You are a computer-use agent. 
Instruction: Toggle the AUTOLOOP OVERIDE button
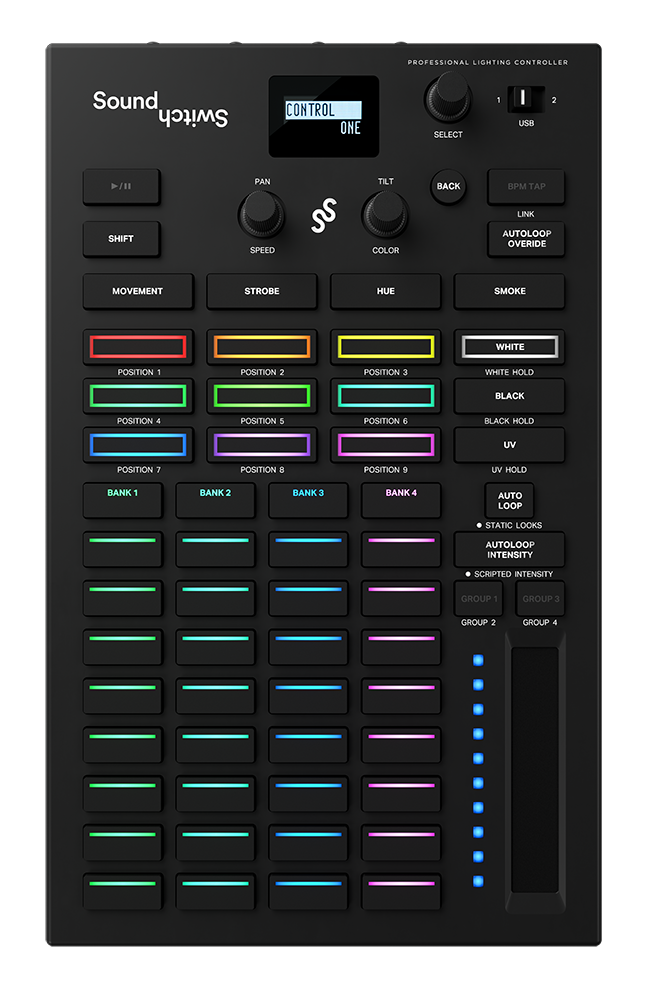coord(526,239)
